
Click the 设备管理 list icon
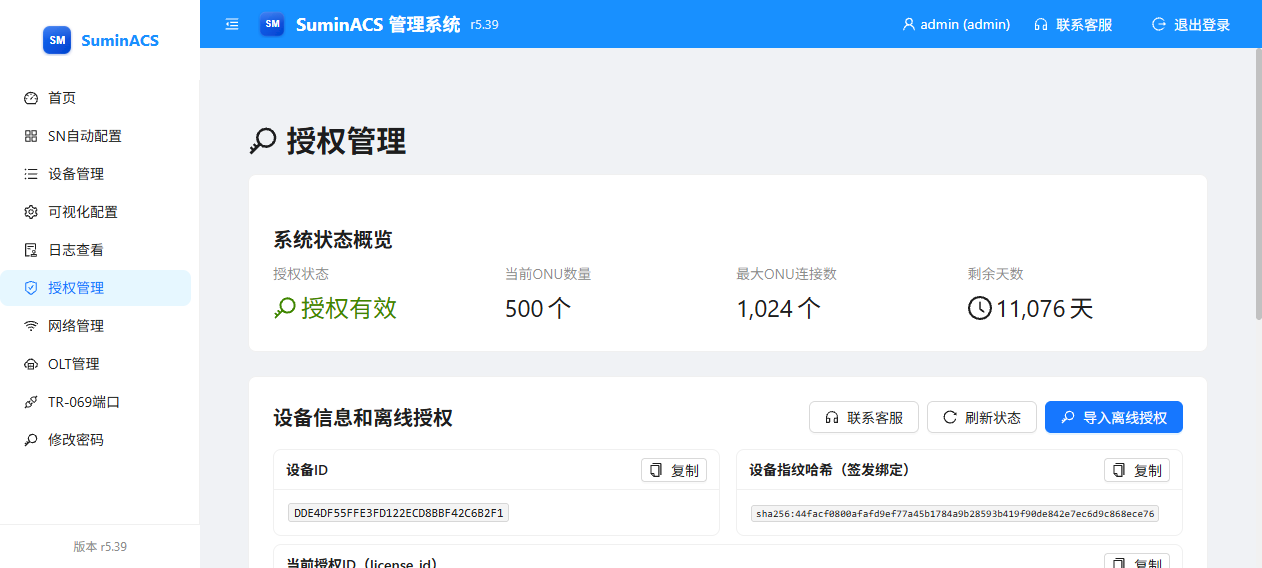point(31,174)
